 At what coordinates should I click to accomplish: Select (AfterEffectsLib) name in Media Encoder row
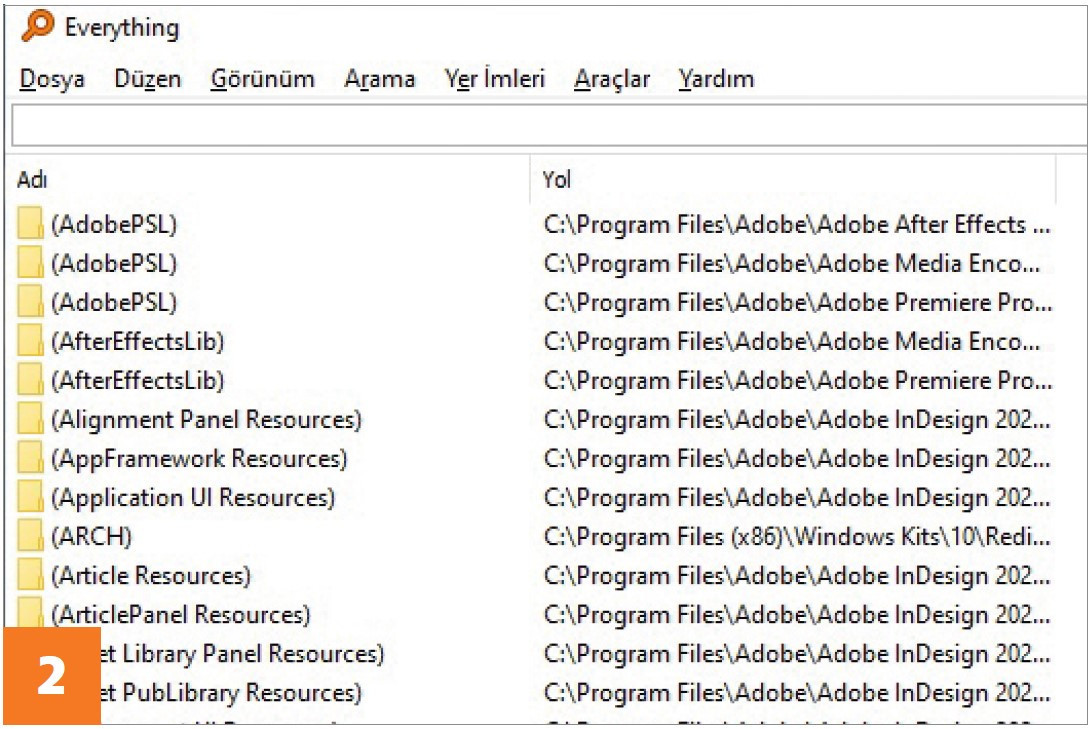click(x=138, y=341)
